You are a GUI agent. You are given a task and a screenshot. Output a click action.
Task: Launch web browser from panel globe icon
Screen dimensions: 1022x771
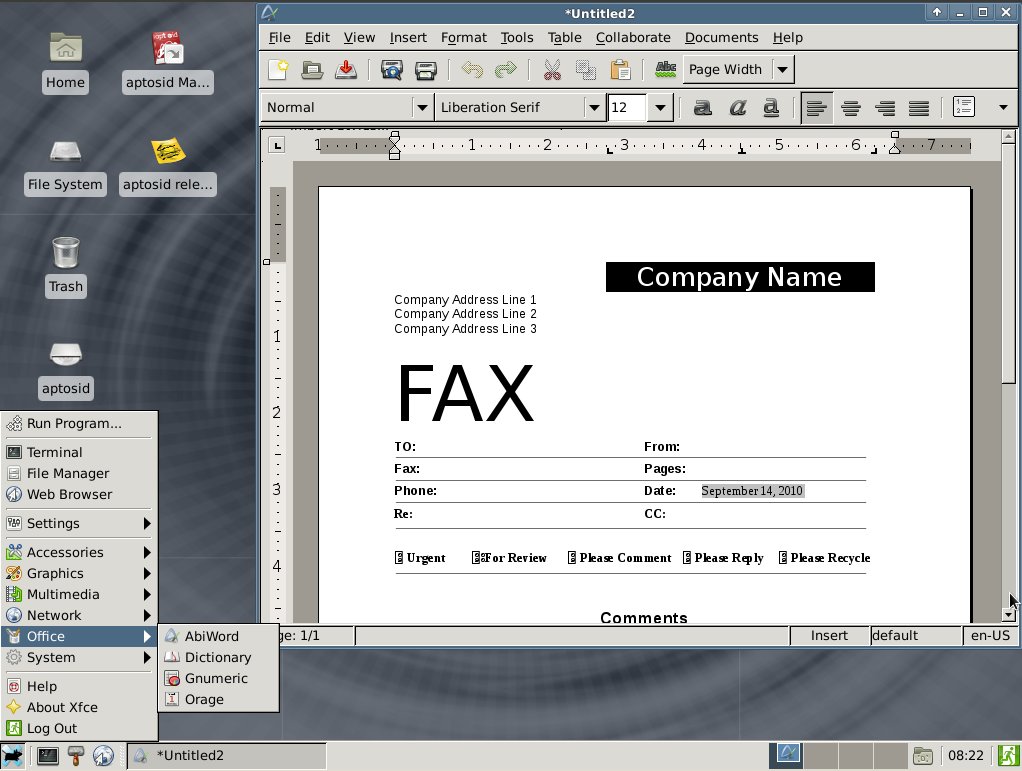(x=103, y=756)
